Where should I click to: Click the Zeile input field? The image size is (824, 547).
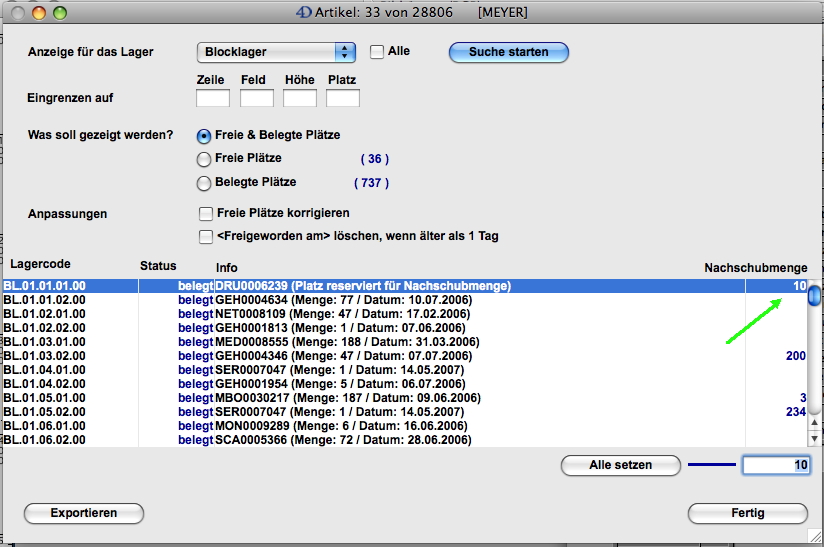pos(213,98)
